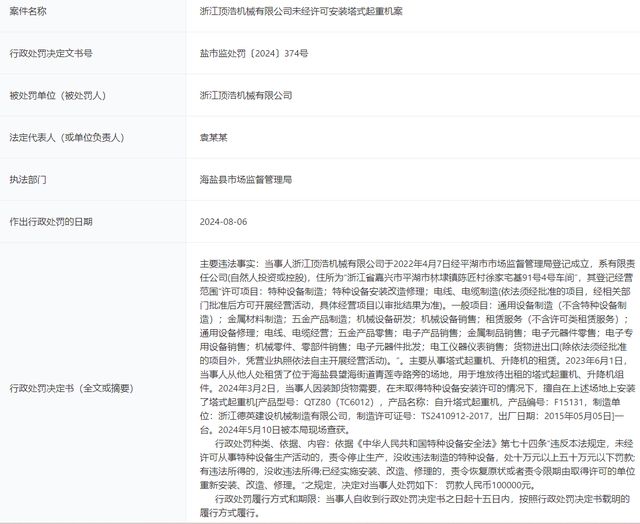Select the label 被处罚单位（被处罚人）
The image size is (640, 524).
(58, 95)
